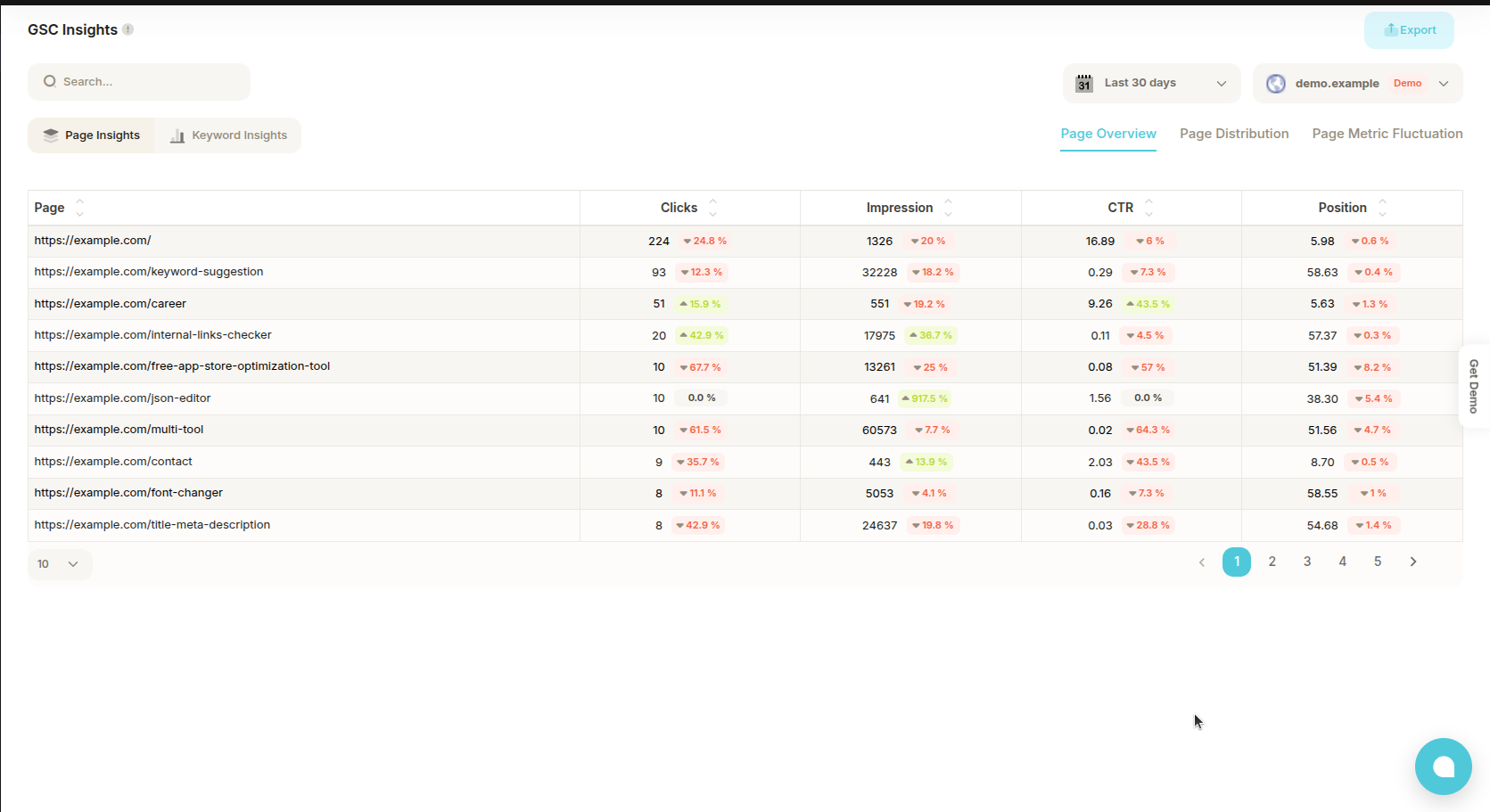1490x812 pixels.
Task: Open the Last 30 days date dropdown
Action: [1151, 83]
